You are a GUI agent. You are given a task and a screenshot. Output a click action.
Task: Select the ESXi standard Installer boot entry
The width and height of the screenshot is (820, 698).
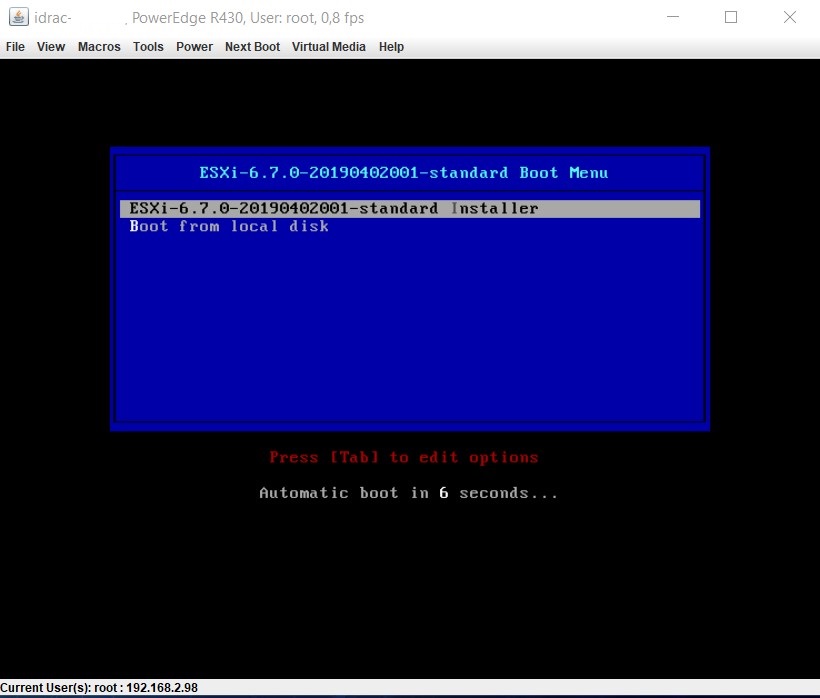[409, 209]
